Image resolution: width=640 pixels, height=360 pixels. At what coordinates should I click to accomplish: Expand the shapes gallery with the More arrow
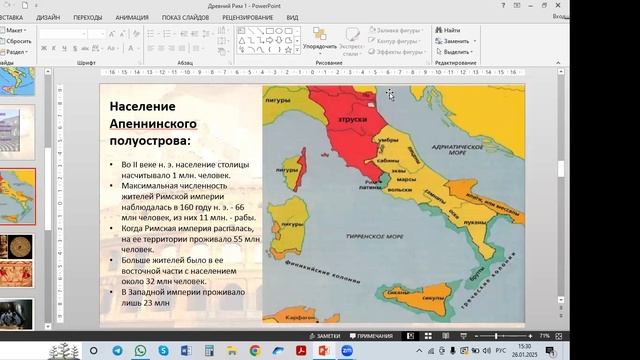click(x=297, y=50)
